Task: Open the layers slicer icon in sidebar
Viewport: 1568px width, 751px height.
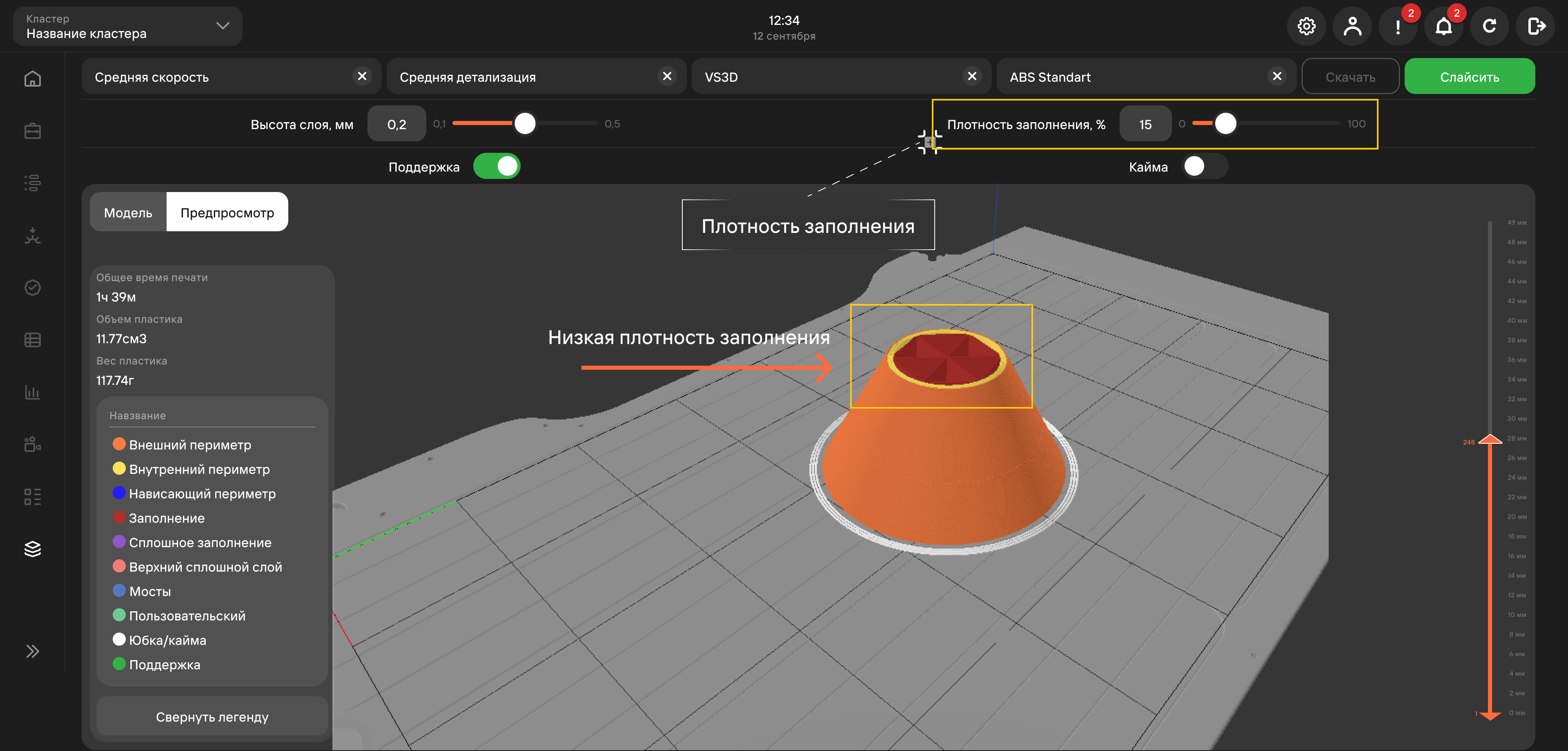Action: coord(32,549)
